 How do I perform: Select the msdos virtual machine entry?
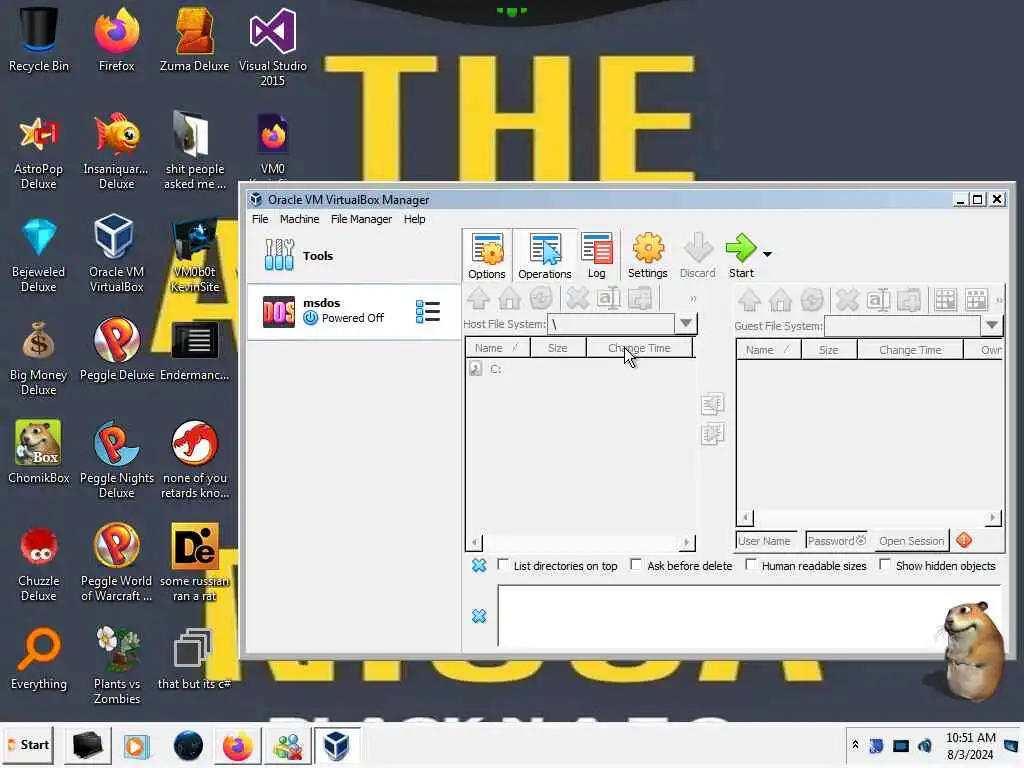pos(353,312)
